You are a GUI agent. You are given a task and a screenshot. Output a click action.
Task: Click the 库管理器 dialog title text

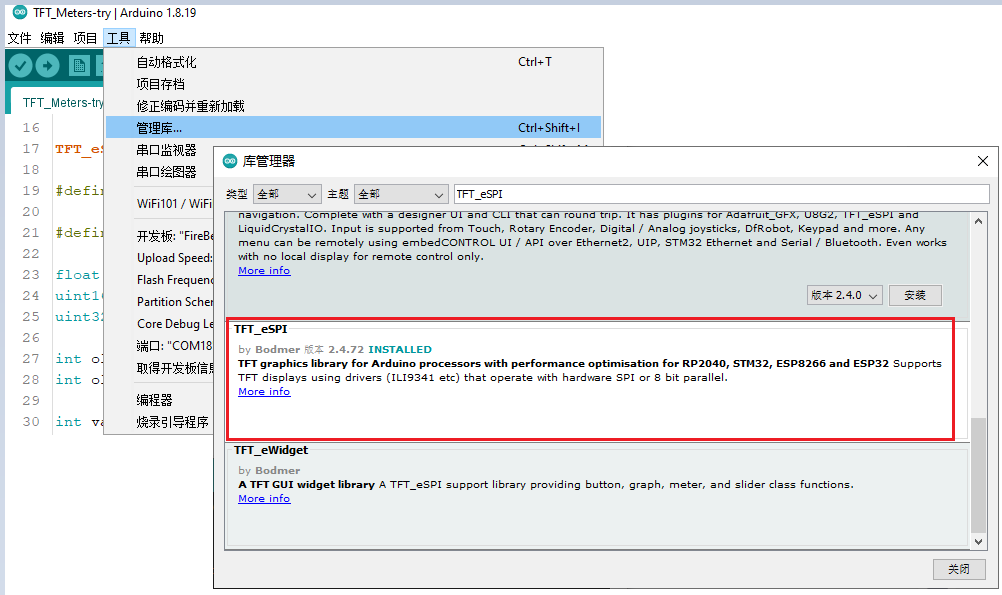pyautogui.click(x=268, y=161)
